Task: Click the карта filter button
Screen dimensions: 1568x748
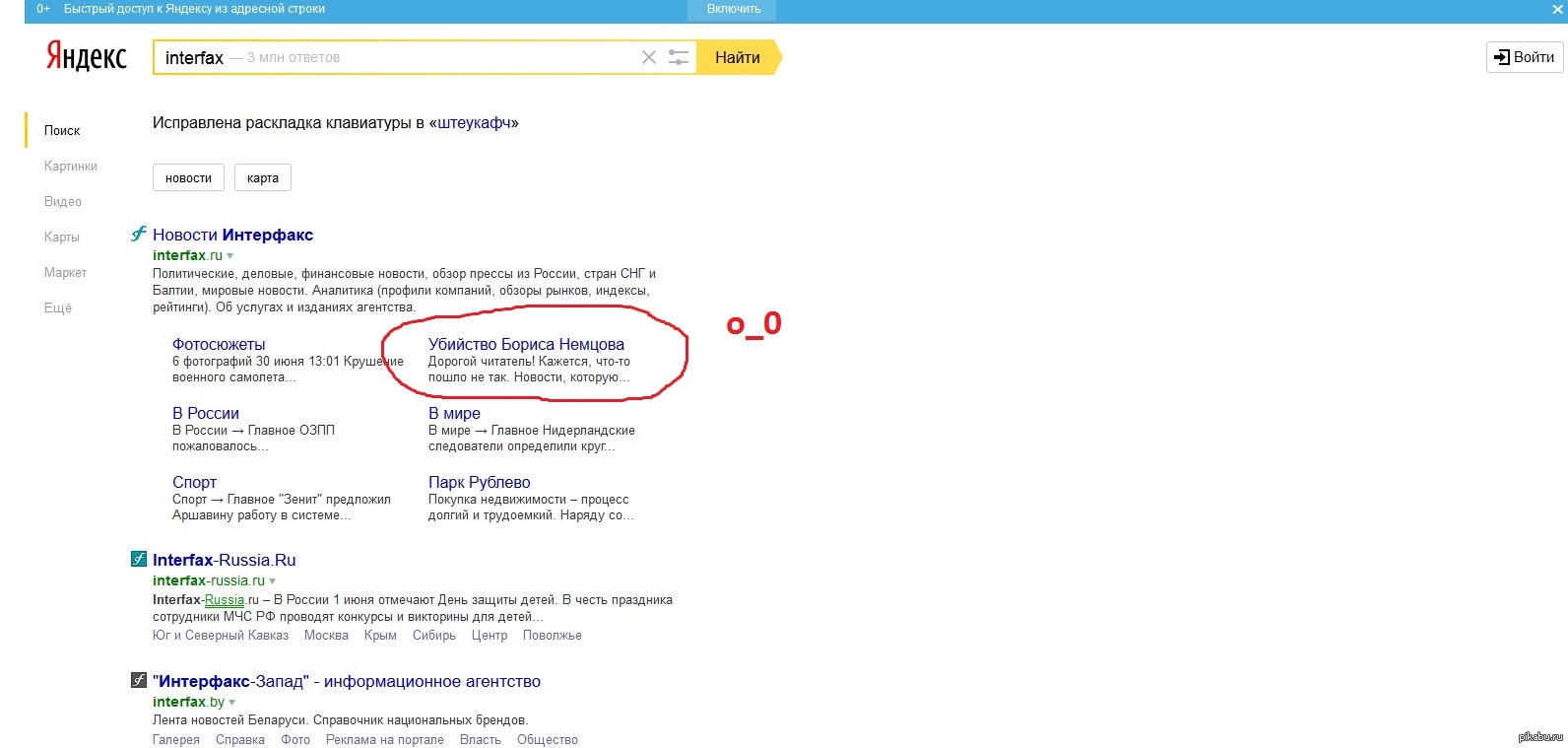Action: click(263, 177)
